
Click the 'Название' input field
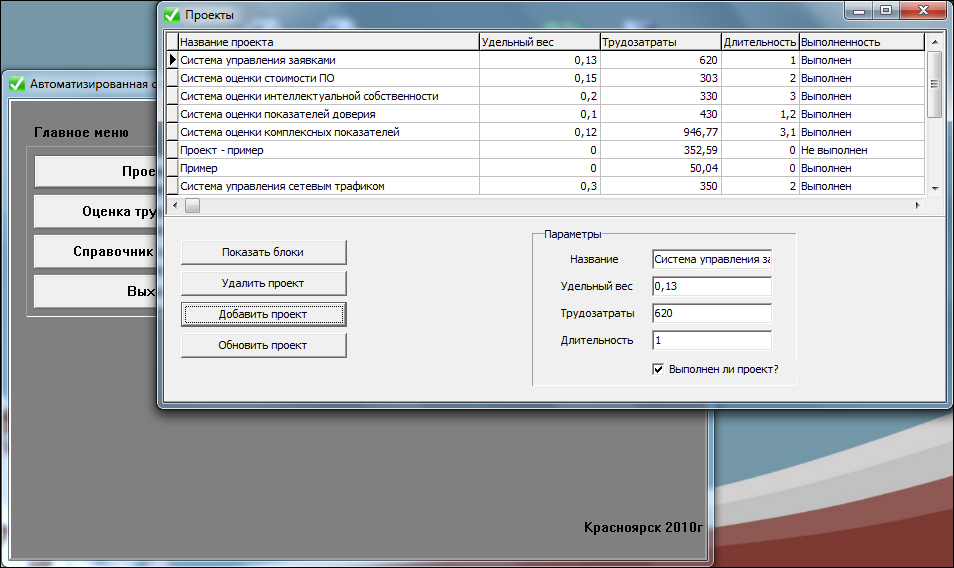tap(710, 259)
